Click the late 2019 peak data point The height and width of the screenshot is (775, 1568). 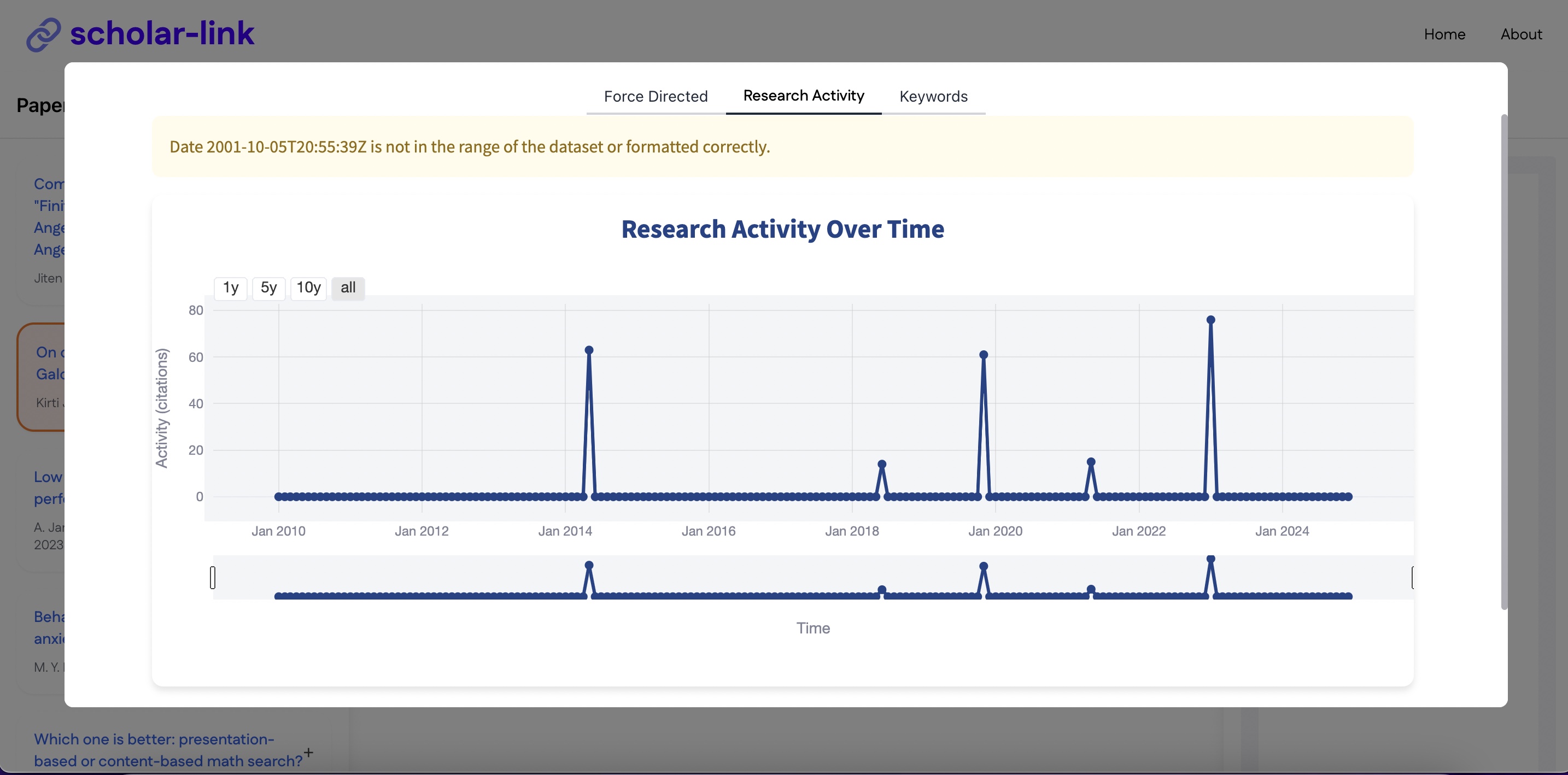coord(983,355)
